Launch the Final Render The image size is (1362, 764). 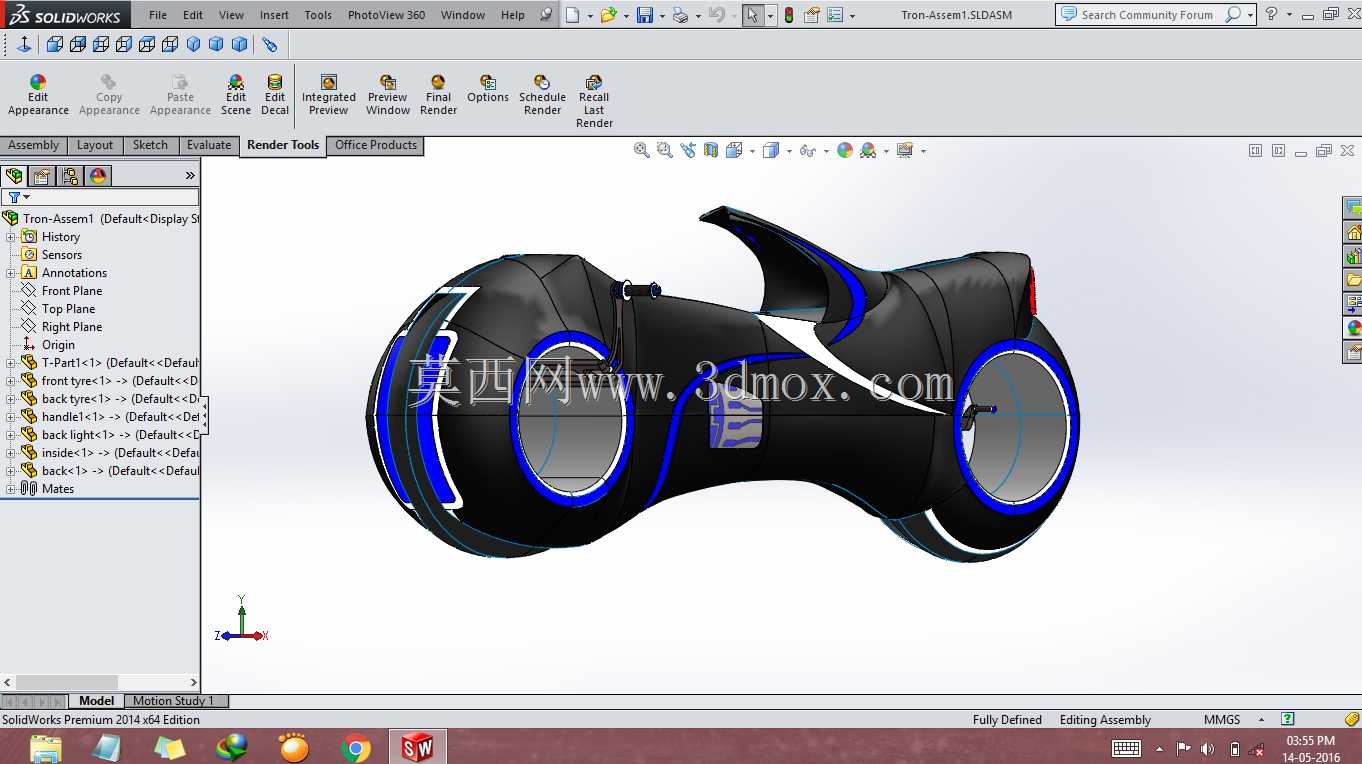[438, 95]
